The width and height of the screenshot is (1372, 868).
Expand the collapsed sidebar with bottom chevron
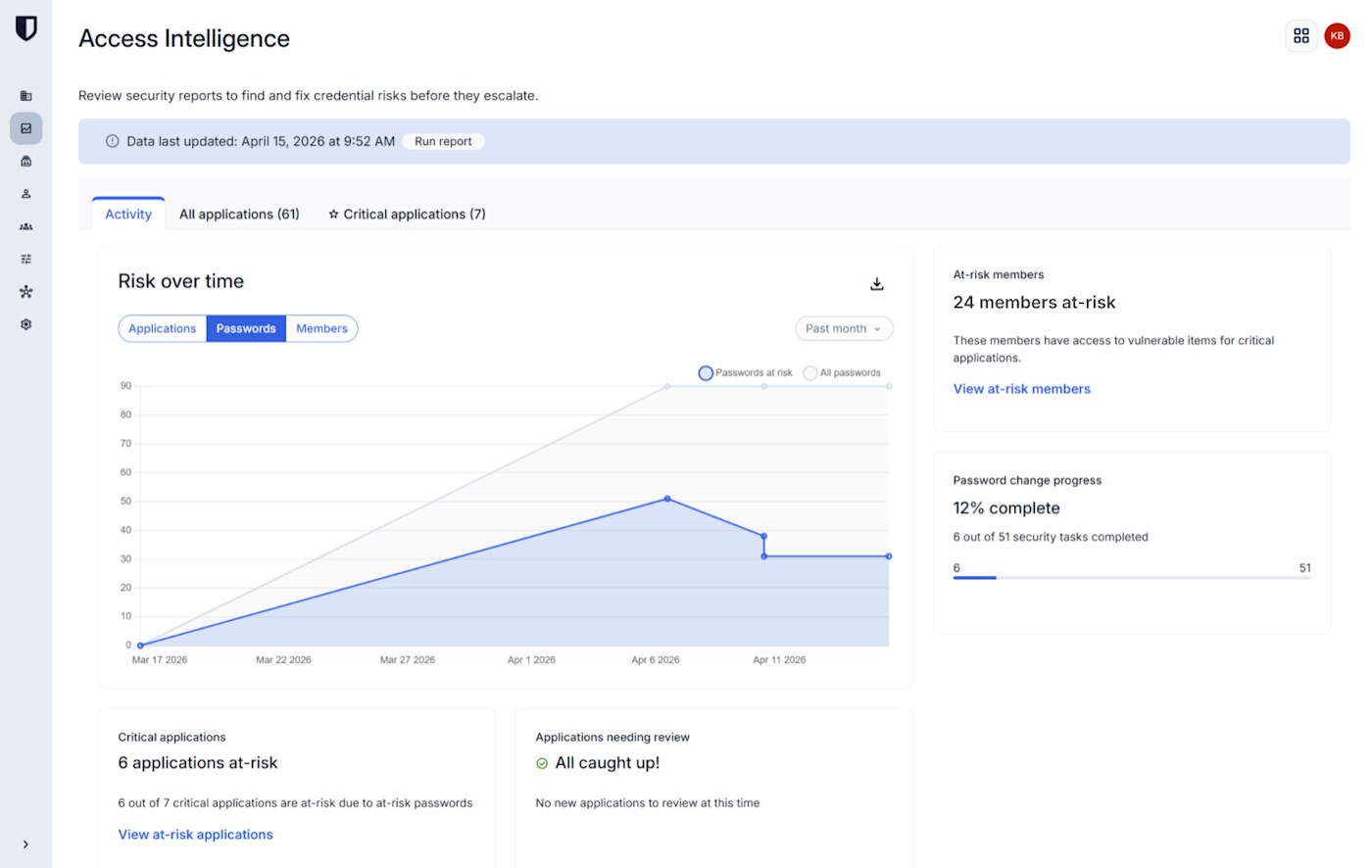(25, 844)
